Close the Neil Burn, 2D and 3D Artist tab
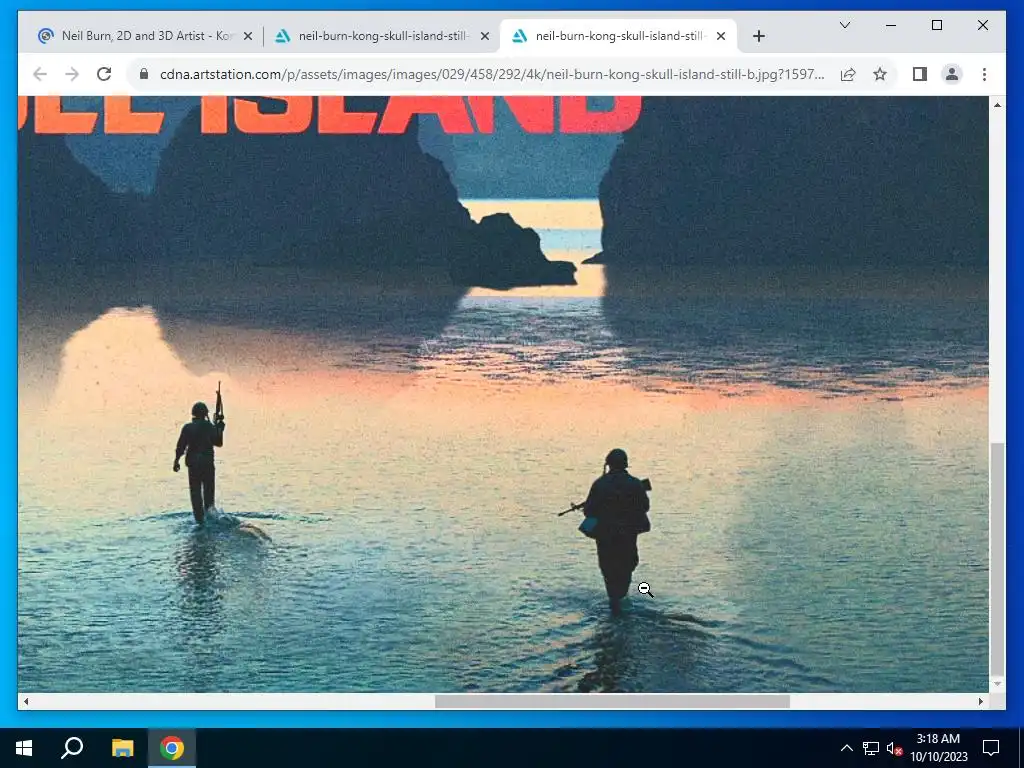This screenshot has width=1024, height=768. pos(248,37)
